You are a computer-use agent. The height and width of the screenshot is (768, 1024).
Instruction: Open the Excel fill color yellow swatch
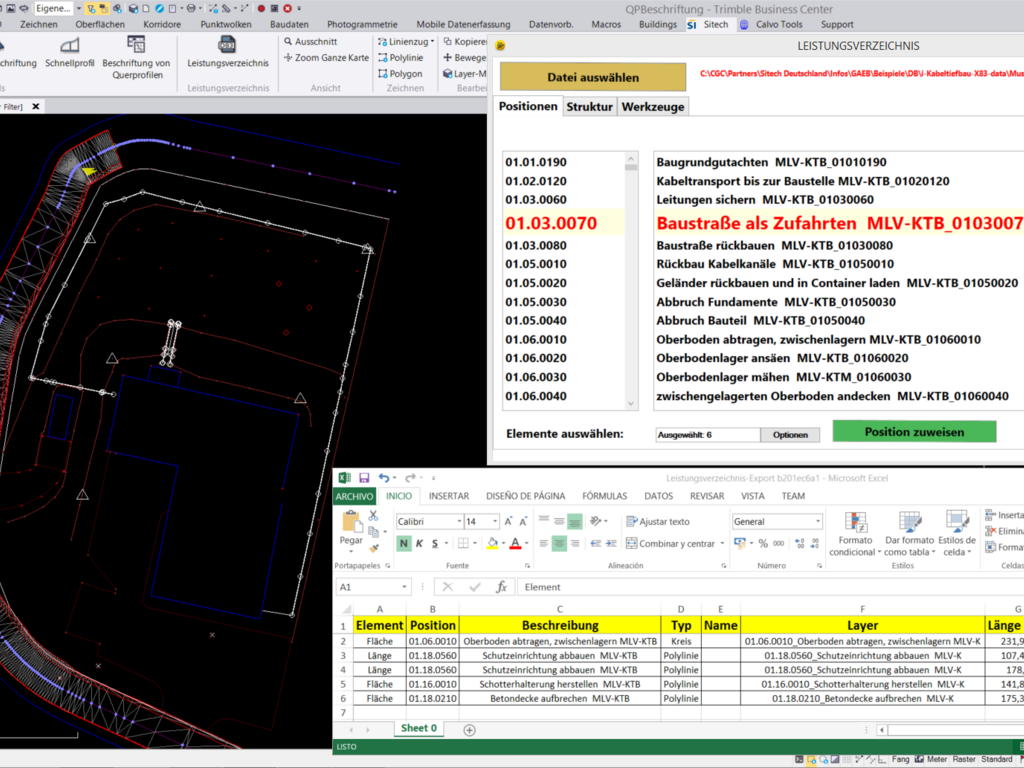[x=492, y=543]
